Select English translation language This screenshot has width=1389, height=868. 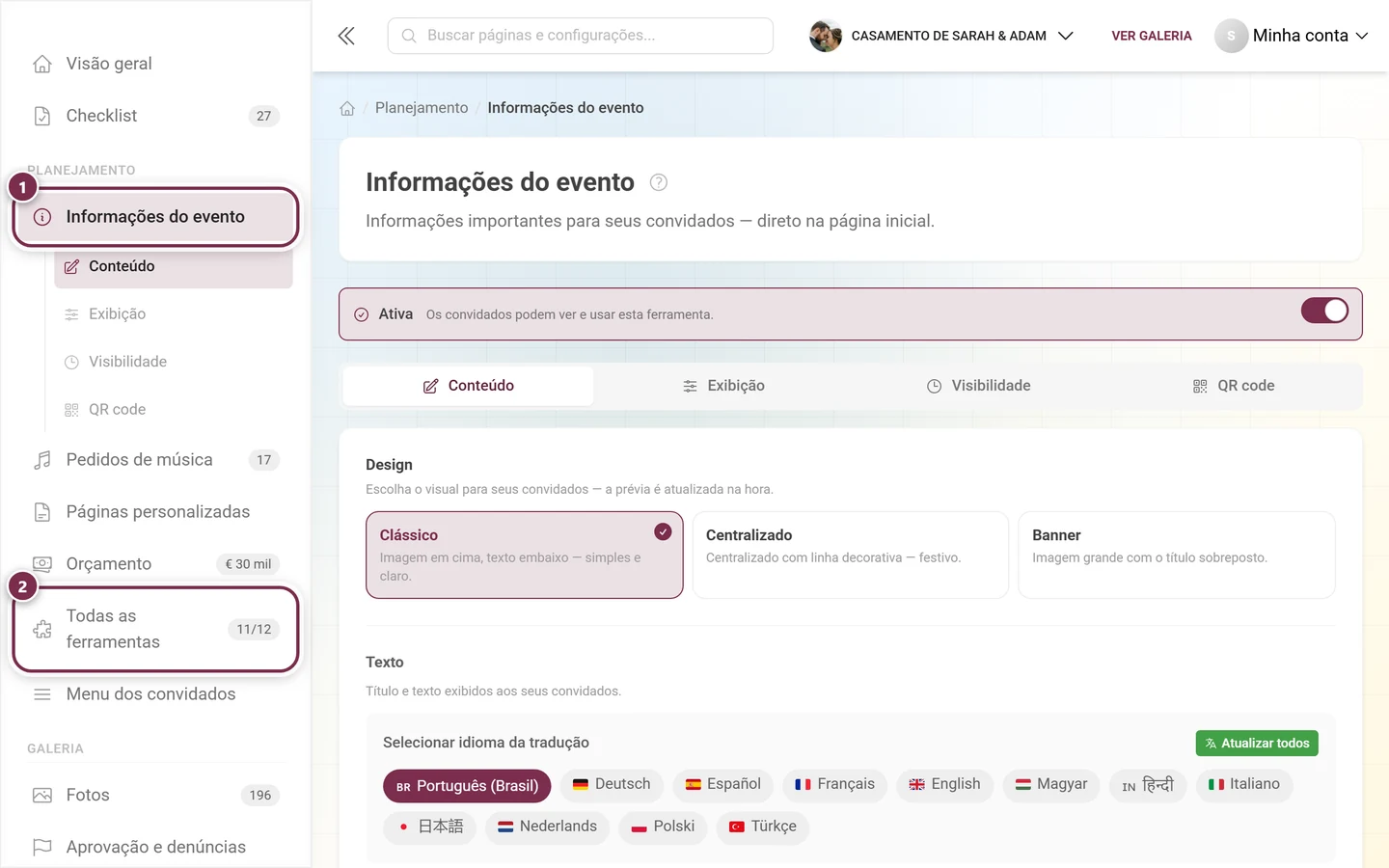[x=944, y=784]
